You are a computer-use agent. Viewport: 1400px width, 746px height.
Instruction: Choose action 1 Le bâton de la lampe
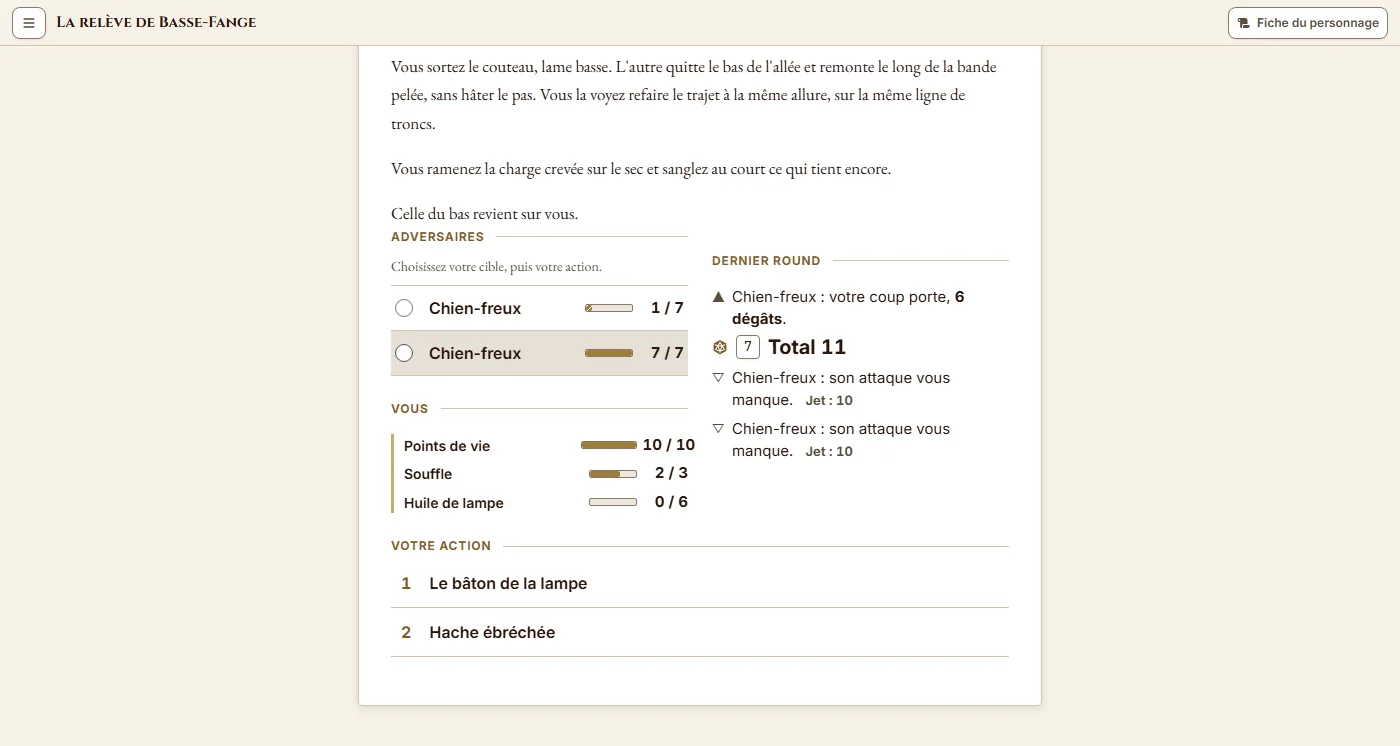point(700,583)
